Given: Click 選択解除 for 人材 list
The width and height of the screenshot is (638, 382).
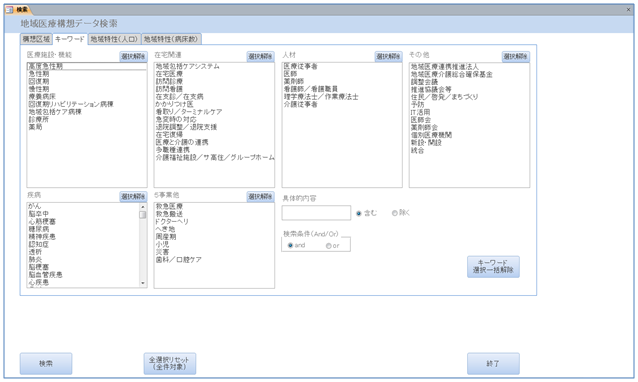Looking at the screenshot, I should 388,57.
